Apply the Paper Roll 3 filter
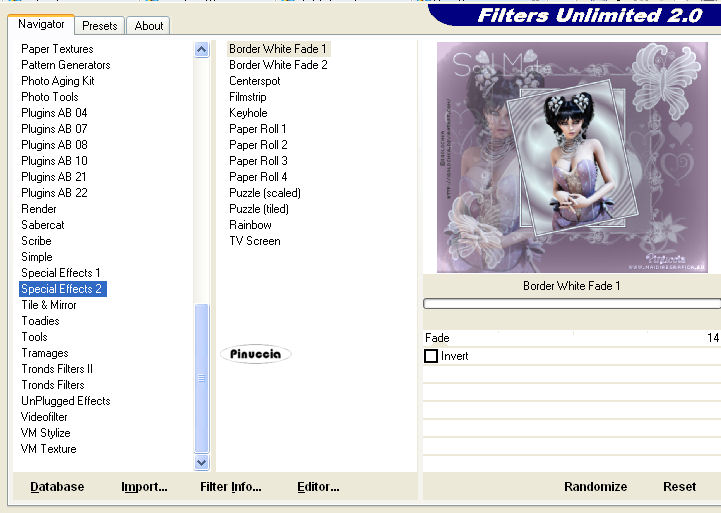 (258, 161)
